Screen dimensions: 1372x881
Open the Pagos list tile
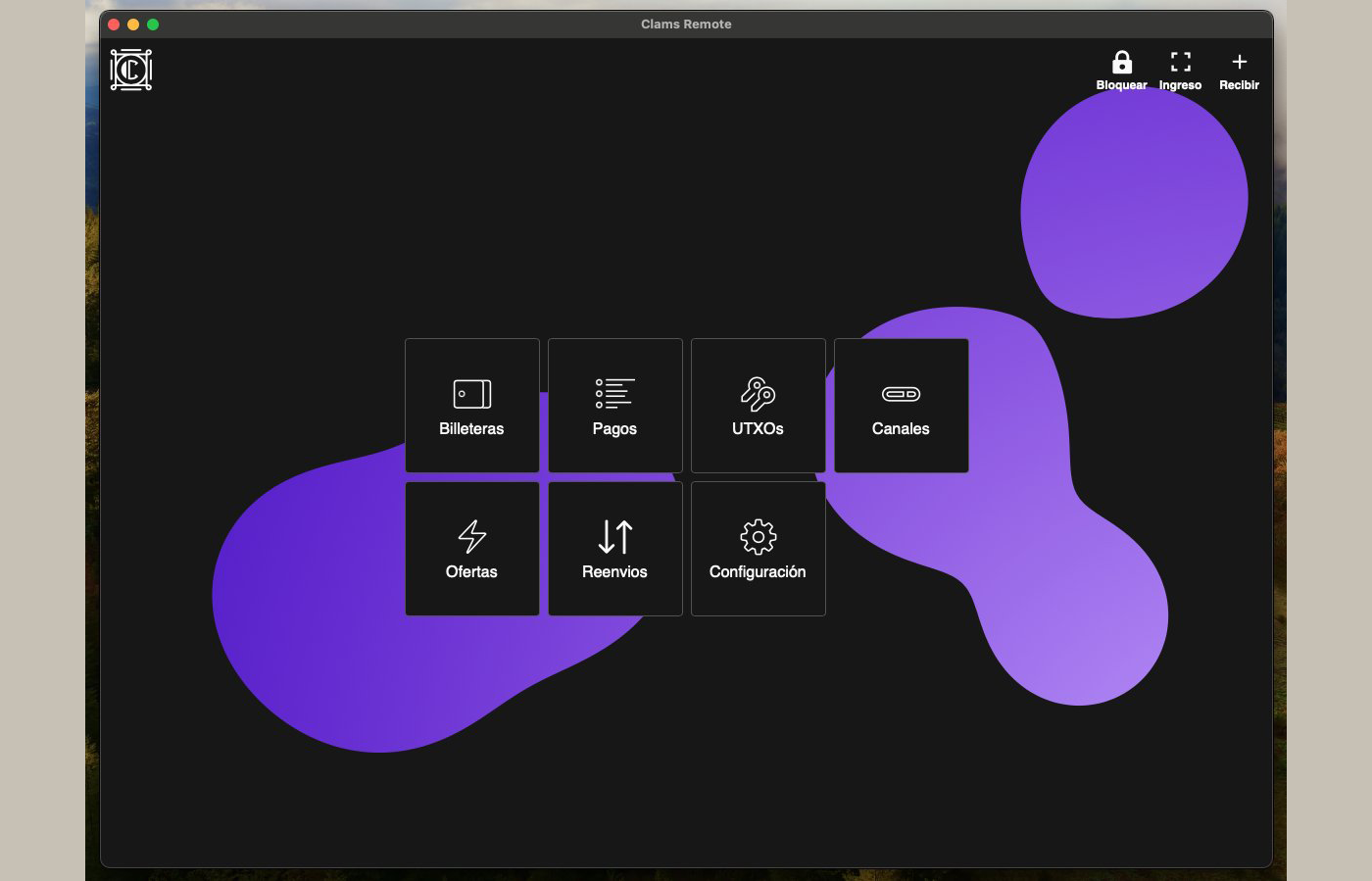pos(614,406)
